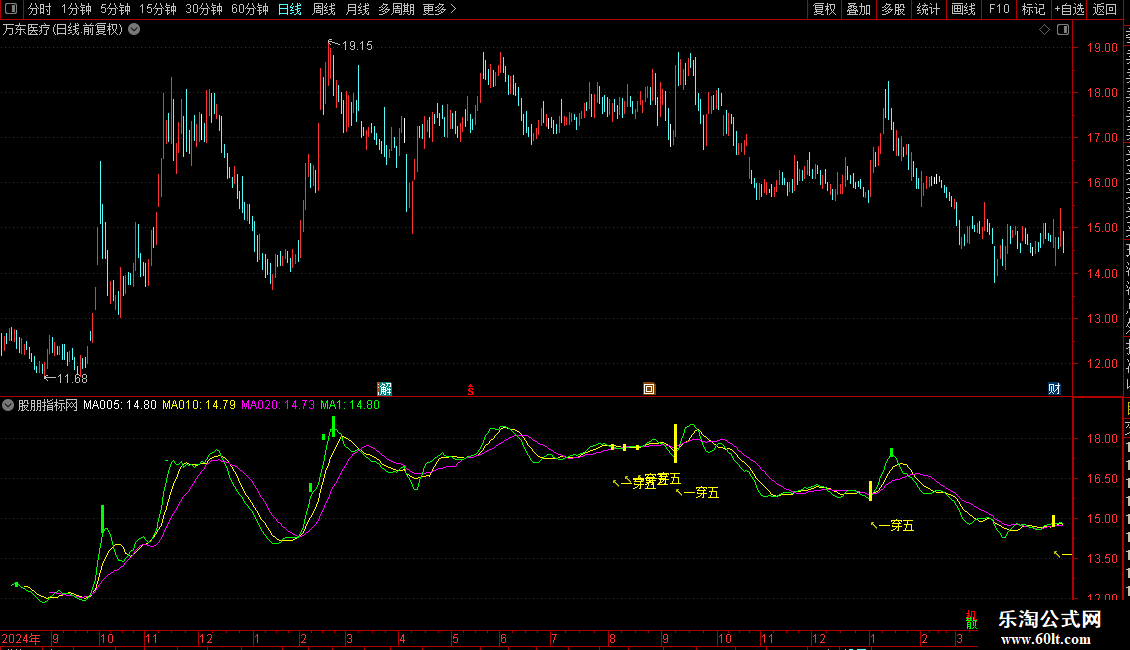Toggle the left sidebar panel icon

[11, 9]
